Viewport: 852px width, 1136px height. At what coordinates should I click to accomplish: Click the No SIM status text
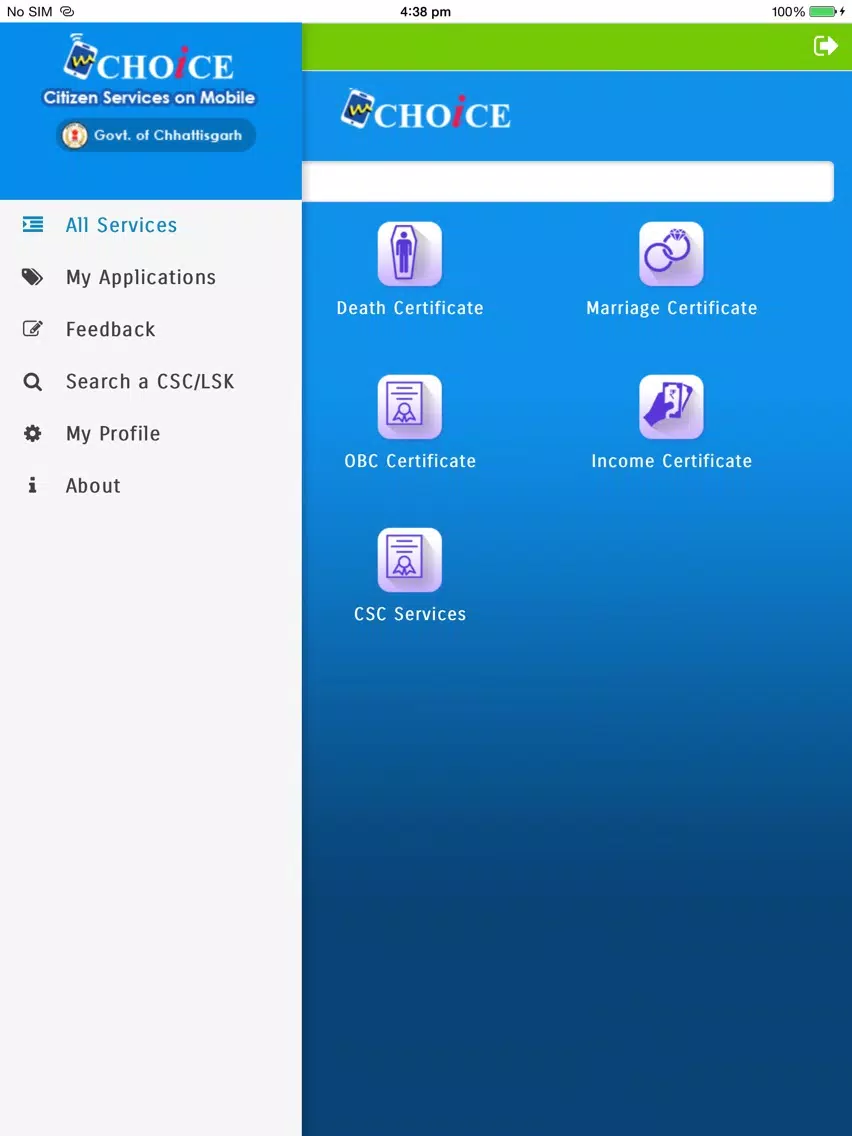point(29,12)
